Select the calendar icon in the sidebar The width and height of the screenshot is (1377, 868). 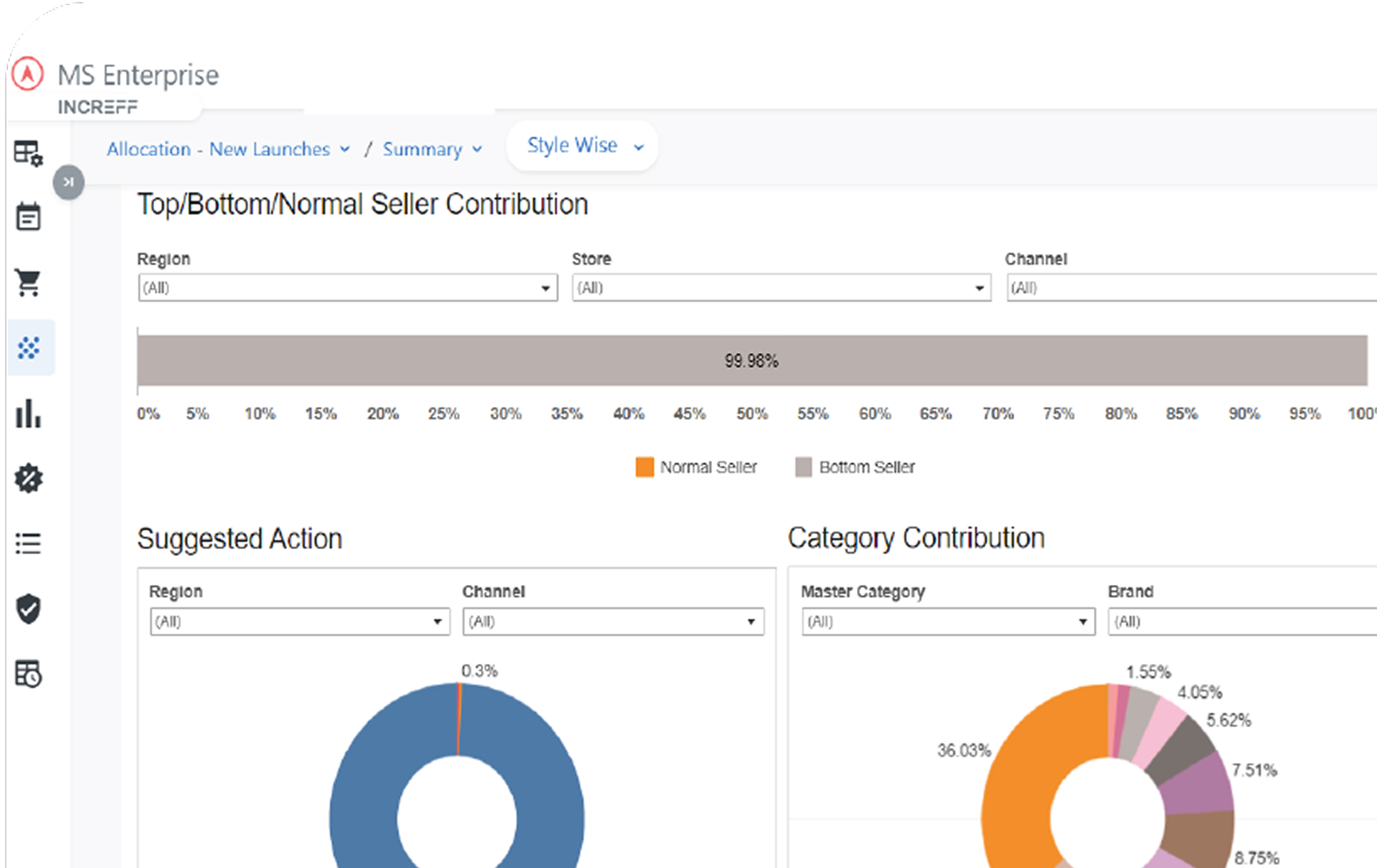[29, 216]
